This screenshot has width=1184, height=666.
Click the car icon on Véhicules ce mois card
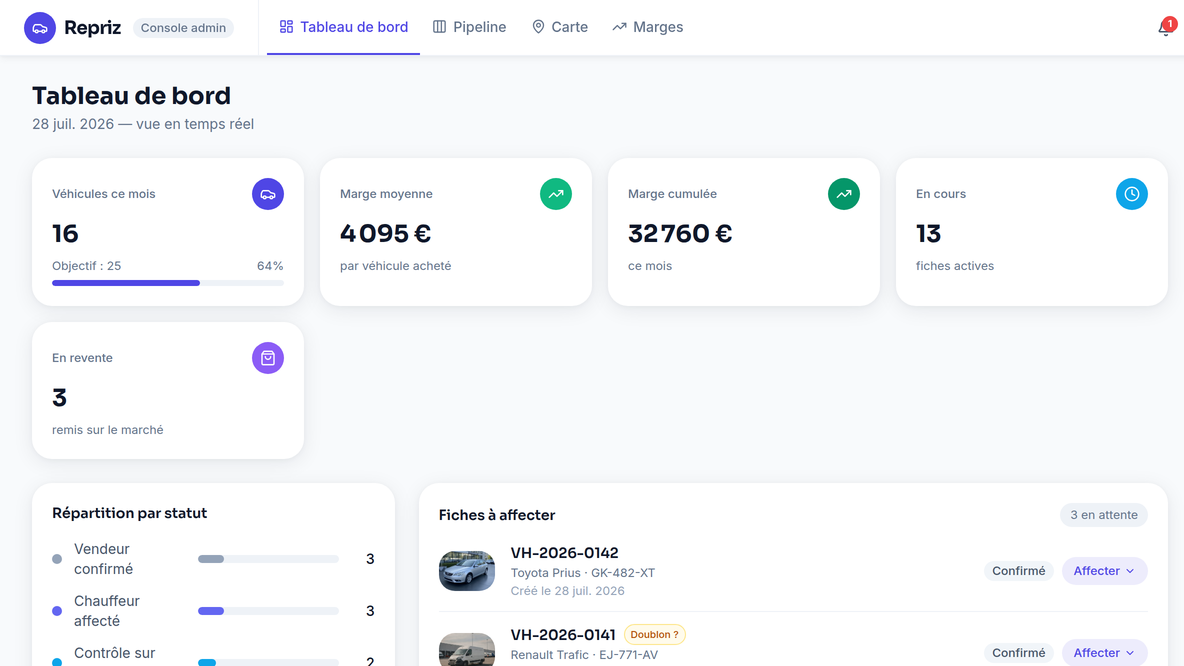pyautogui.click(x=268, y=194)
